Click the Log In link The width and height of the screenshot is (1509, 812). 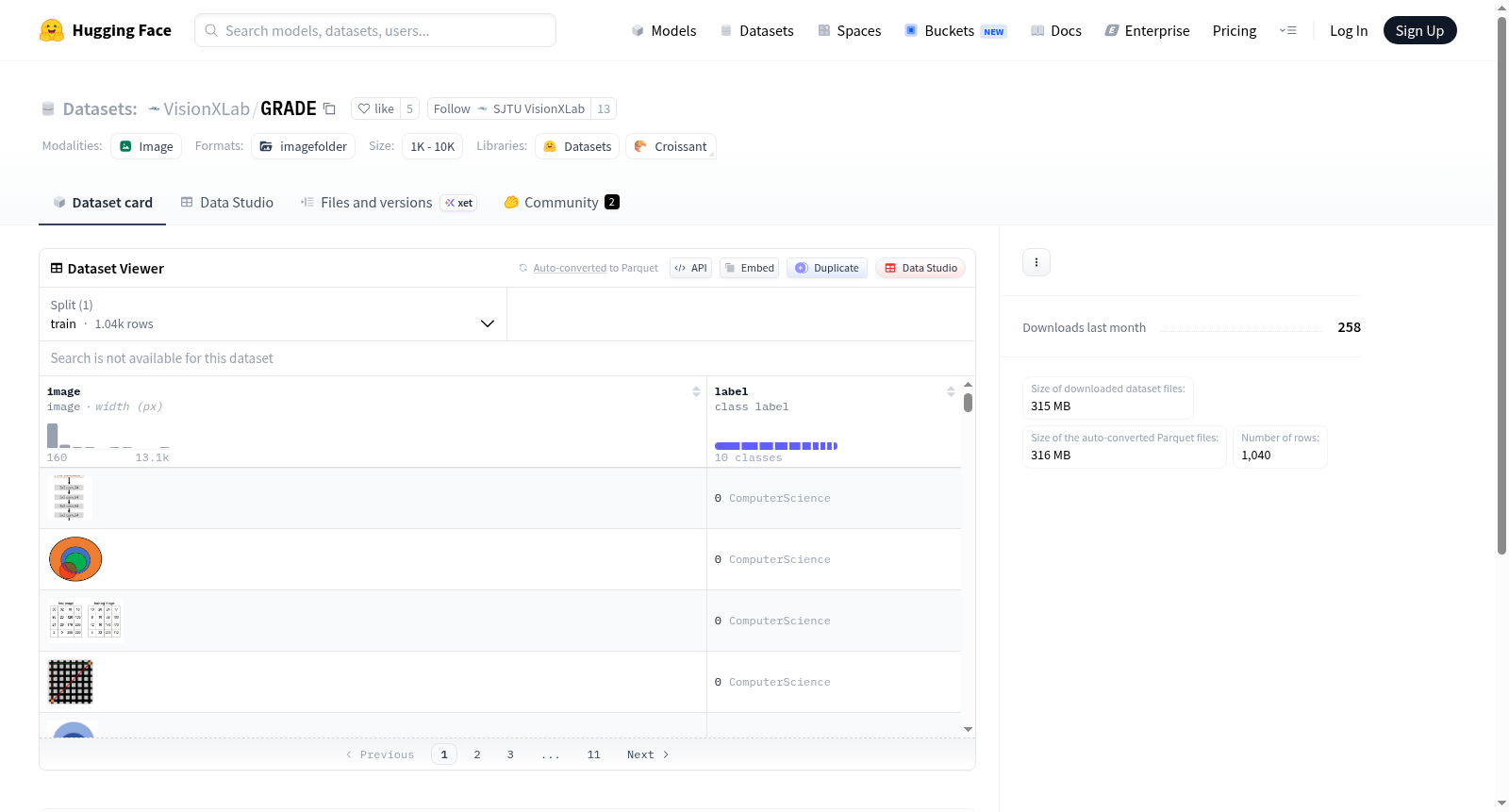(x=1349, y=31)
